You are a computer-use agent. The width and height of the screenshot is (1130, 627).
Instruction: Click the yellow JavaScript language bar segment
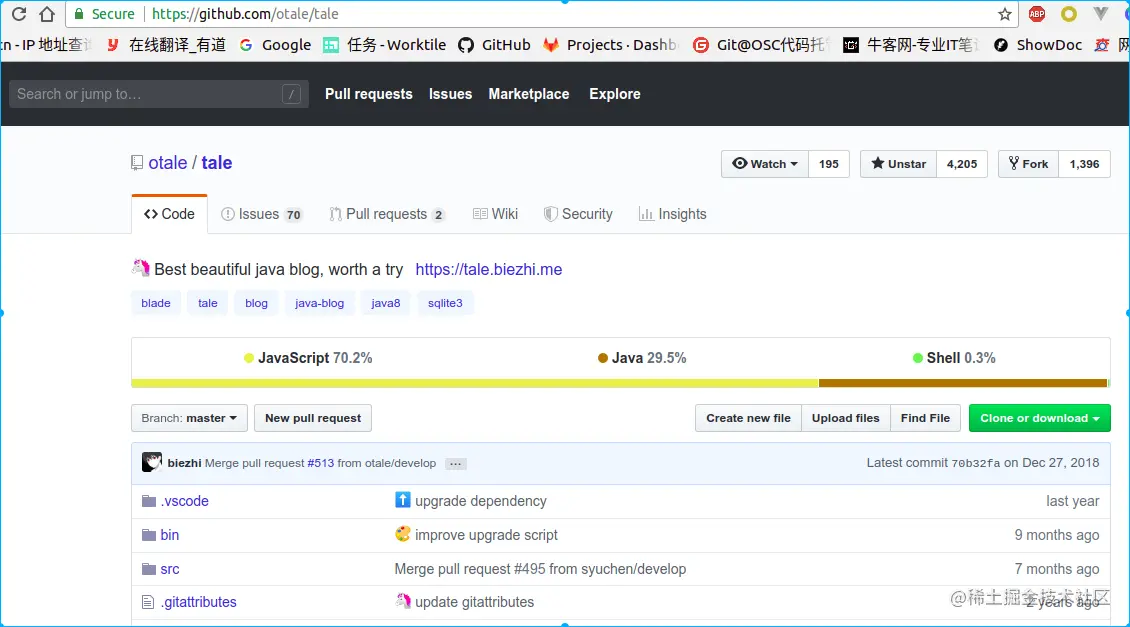click(x=475, y=383)
